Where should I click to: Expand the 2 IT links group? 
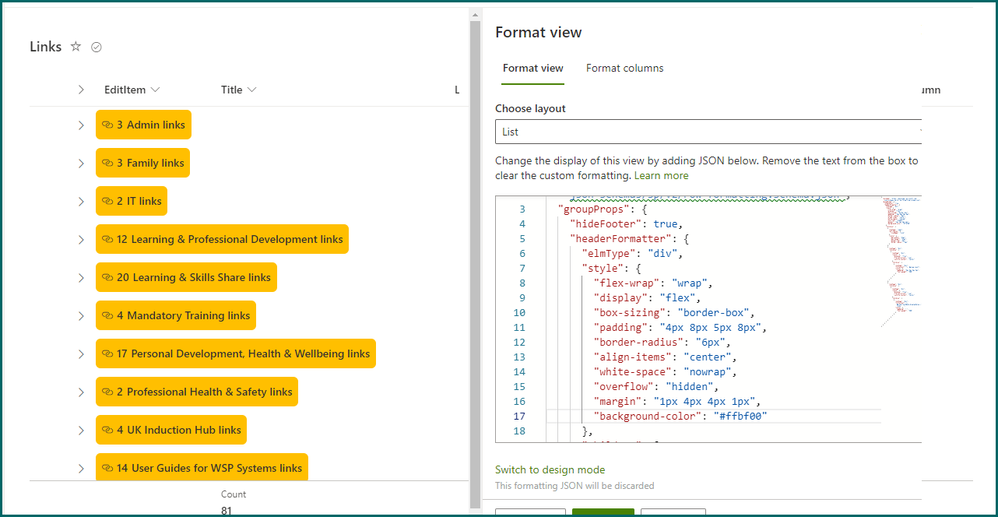click(x=81, y=201)
